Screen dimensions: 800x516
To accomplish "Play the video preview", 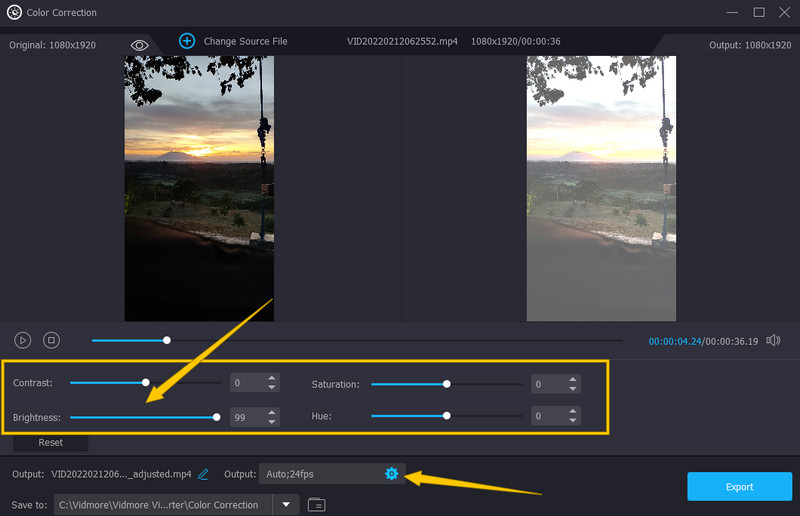I will pos(22,340).
